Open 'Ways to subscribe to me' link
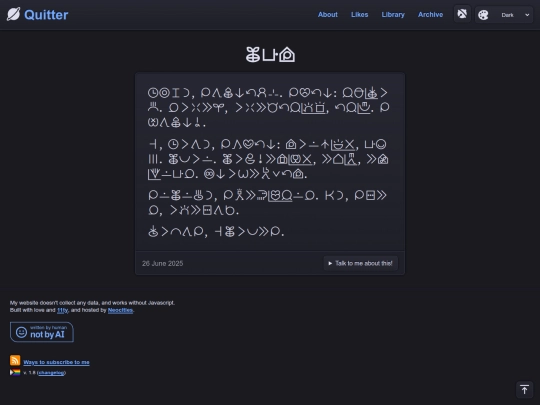This screenshot has height=405, width=540. pyautogui.click(x=56, y=362)
